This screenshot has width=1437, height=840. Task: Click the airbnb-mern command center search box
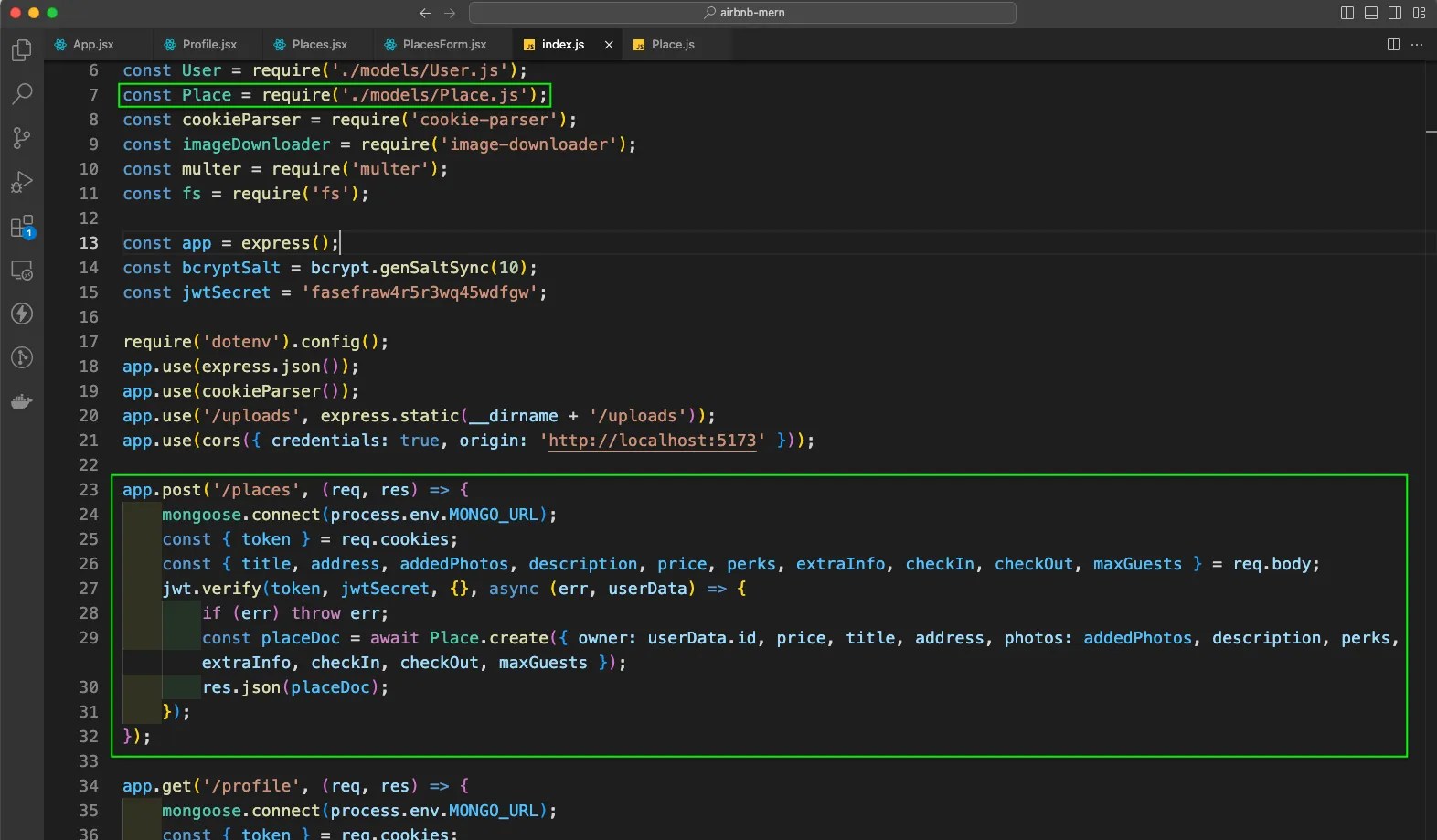pyautogui.click(x=742, y=13)
